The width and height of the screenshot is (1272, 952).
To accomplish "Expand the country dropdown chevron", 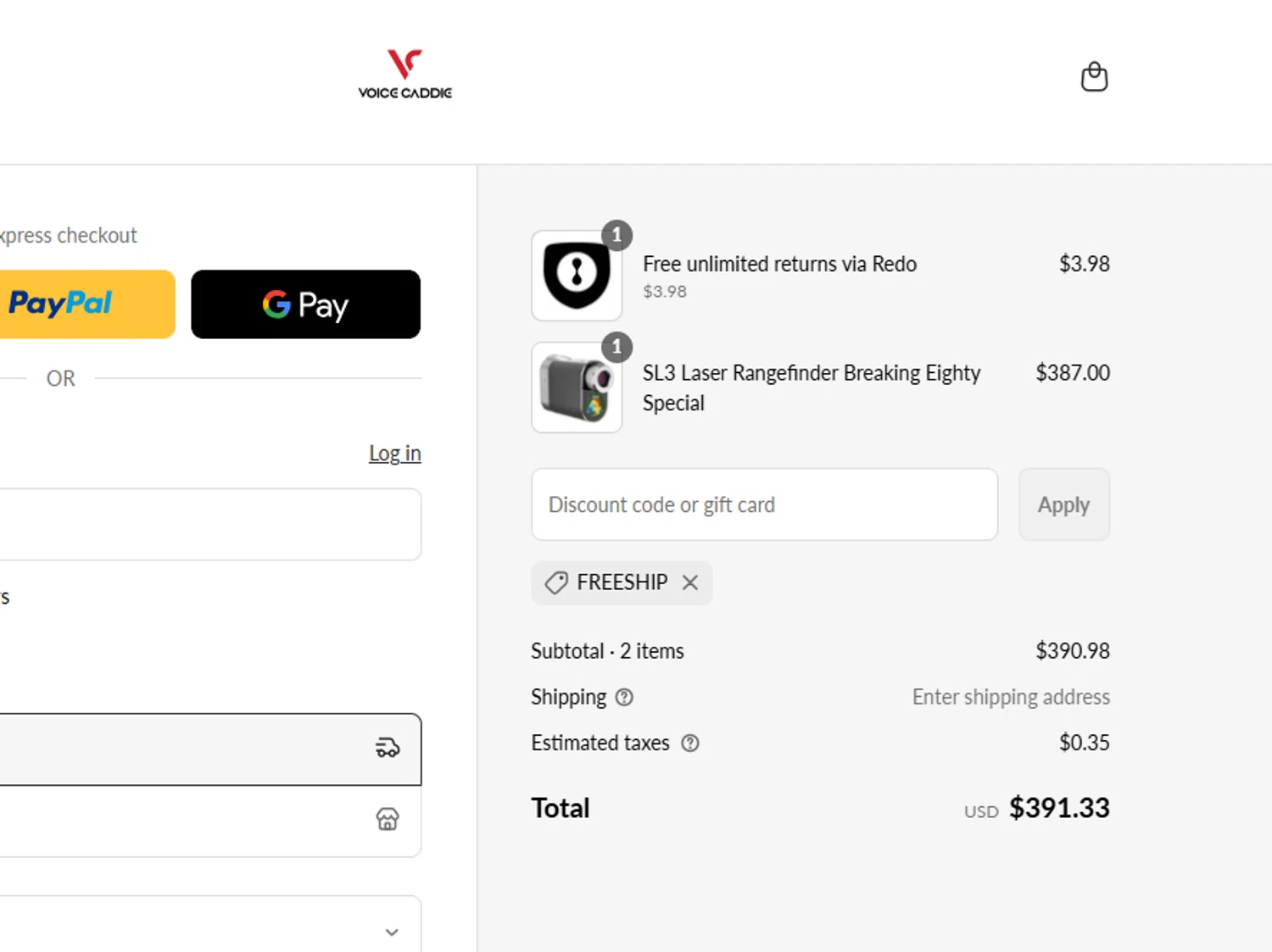I will coord(392,932).
